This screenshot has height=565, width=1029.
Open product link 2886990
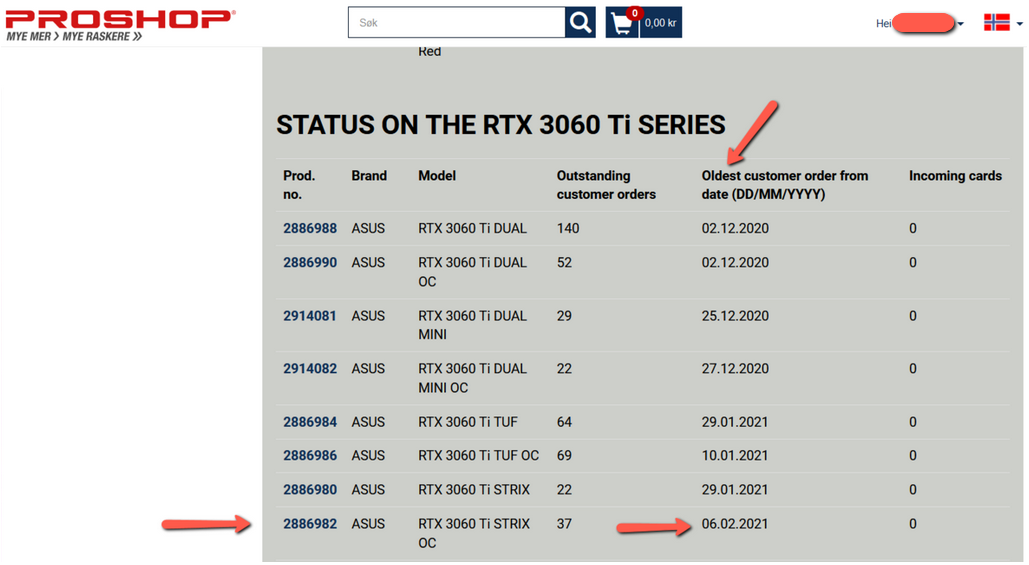(x=310, y=262)
